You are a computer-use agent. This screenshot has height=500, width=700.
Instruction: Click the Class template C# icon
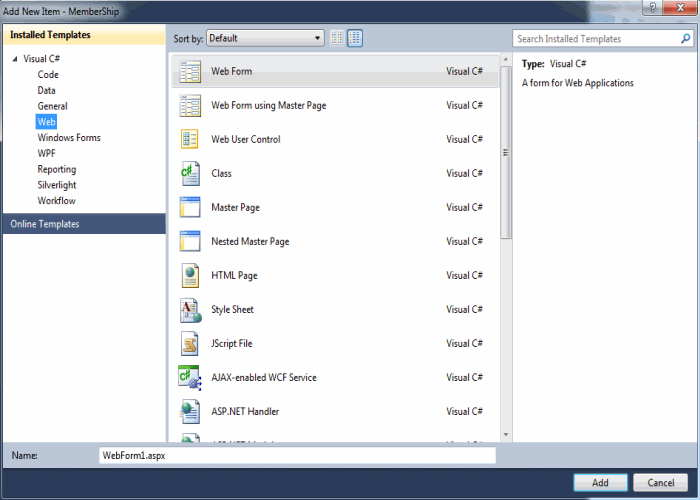tap(190, 173)
